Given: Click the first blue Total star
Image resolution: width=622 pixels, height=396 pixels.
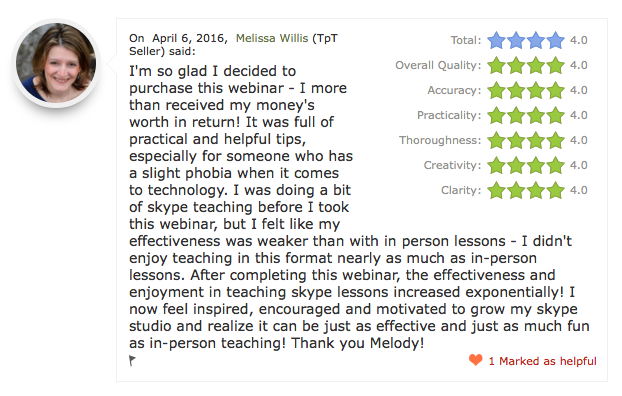Looking at the screenshot, I should (x=496, y=40).
